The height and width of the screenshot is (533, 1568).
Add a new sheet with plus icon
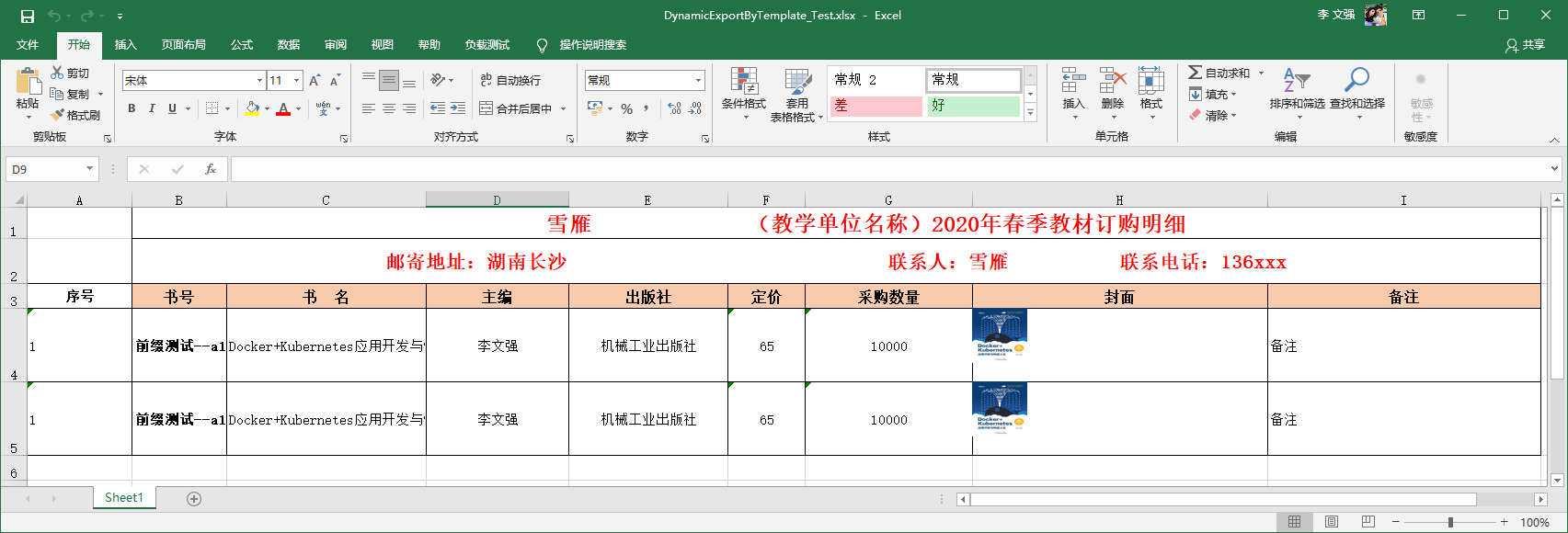click(x=194, y=499)
